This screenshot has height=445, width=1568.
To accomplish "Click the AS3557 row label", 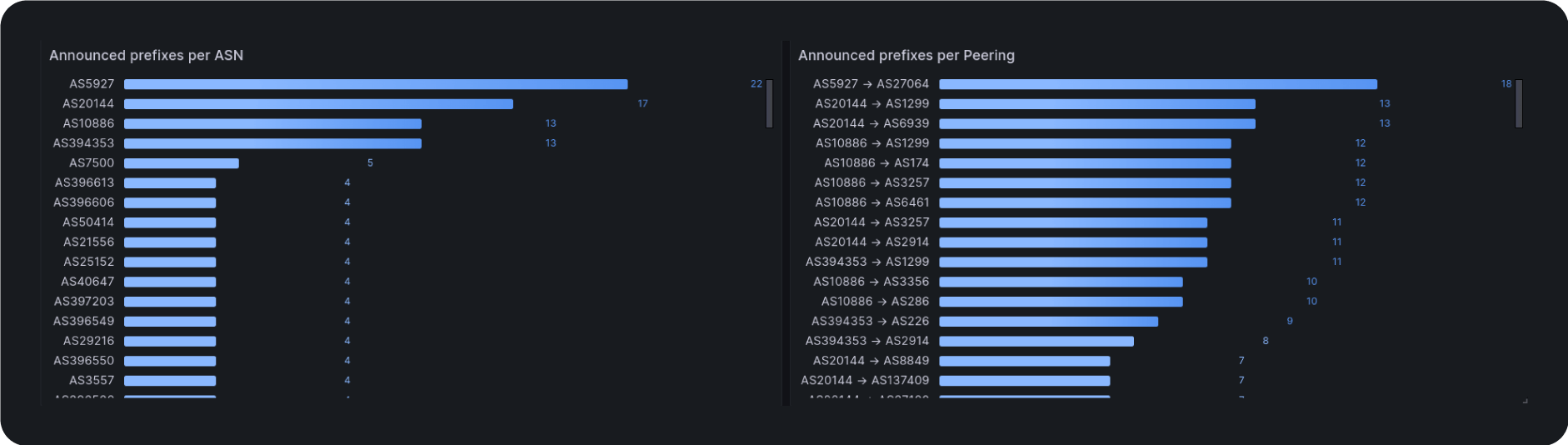I will pyautogui.click(x=92, y=380).
